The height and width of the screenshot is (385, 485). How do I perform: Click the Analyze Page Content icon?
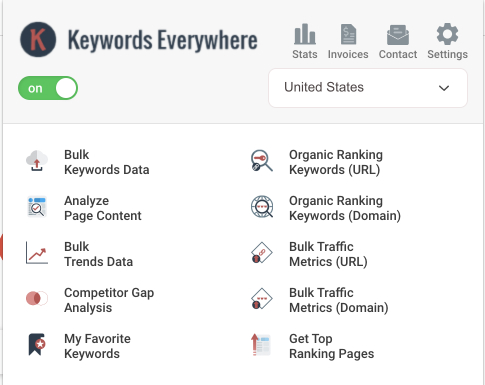point(37,207)
